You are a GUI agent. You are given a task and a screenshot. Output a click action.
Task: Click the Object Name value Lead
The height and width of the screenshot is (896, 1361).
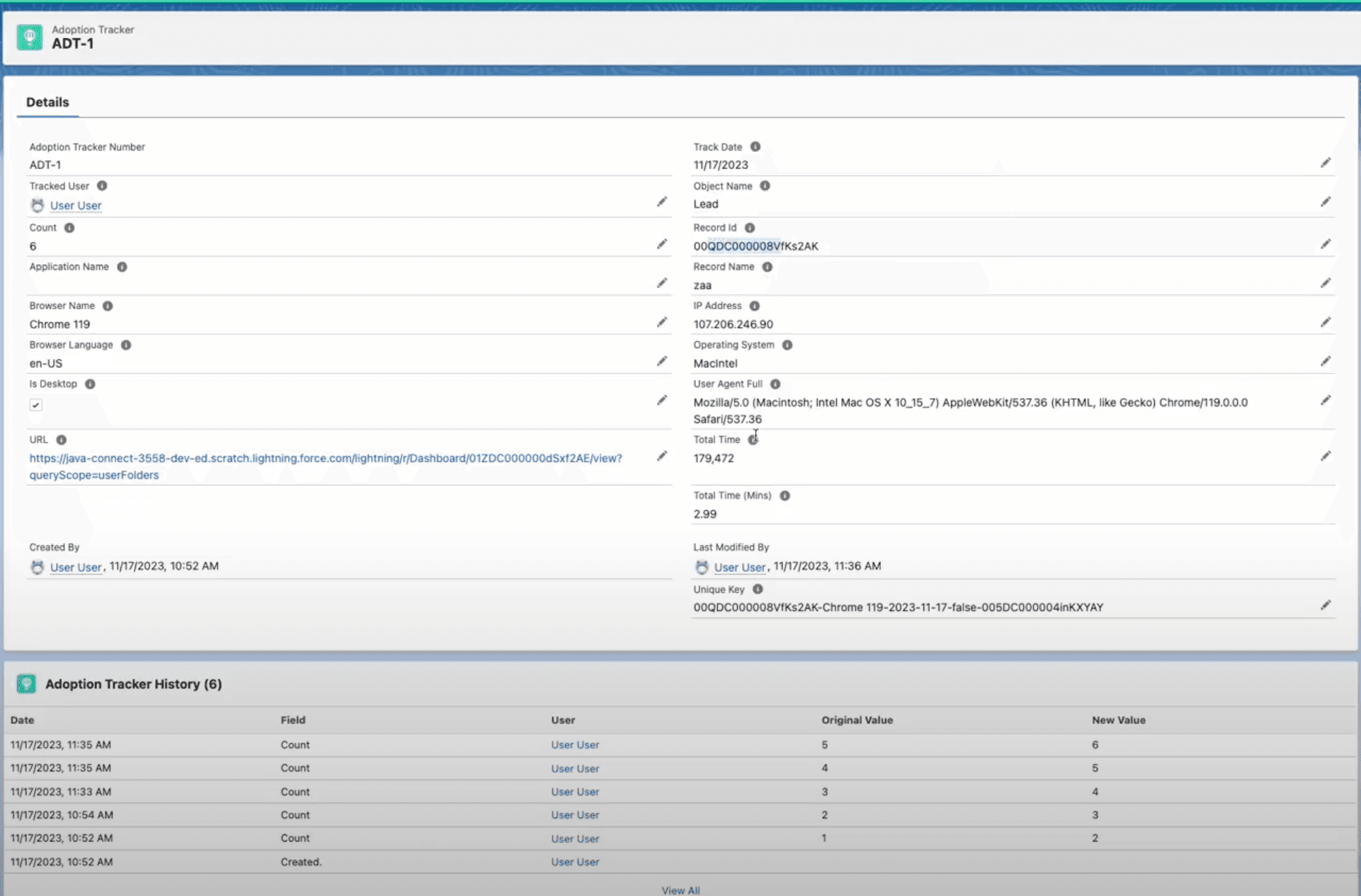[x=705, y=204]
